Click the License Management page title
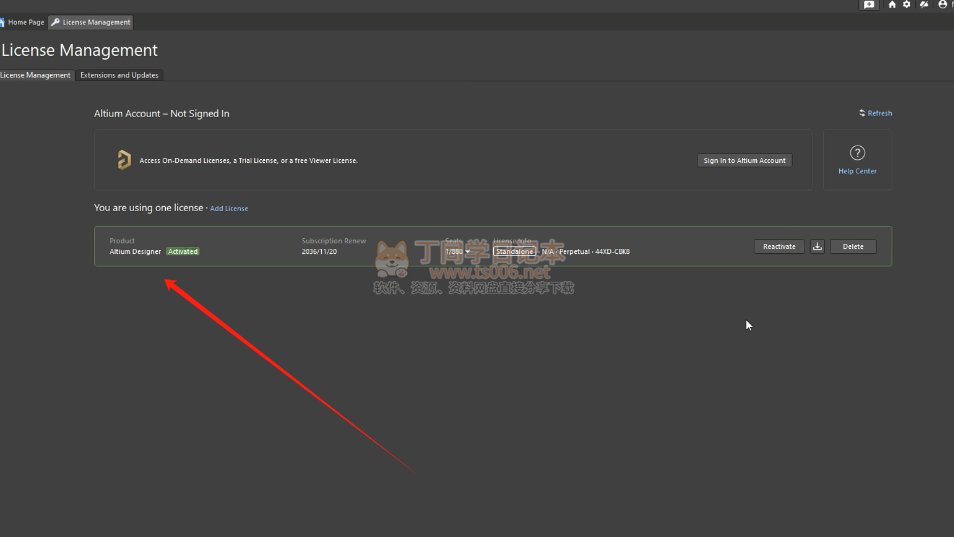This screenshot has width=954, height=537. pos(80,50)
